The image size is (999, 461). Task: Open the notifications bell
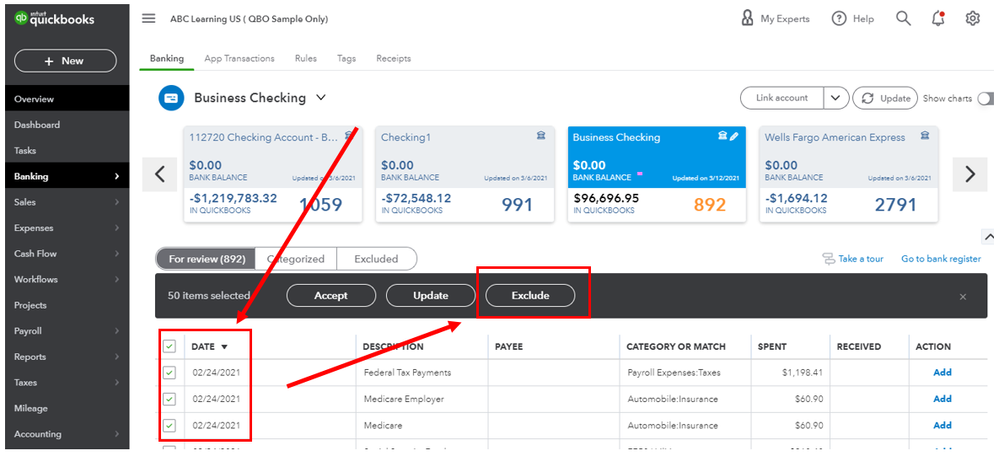coord(938,18)
